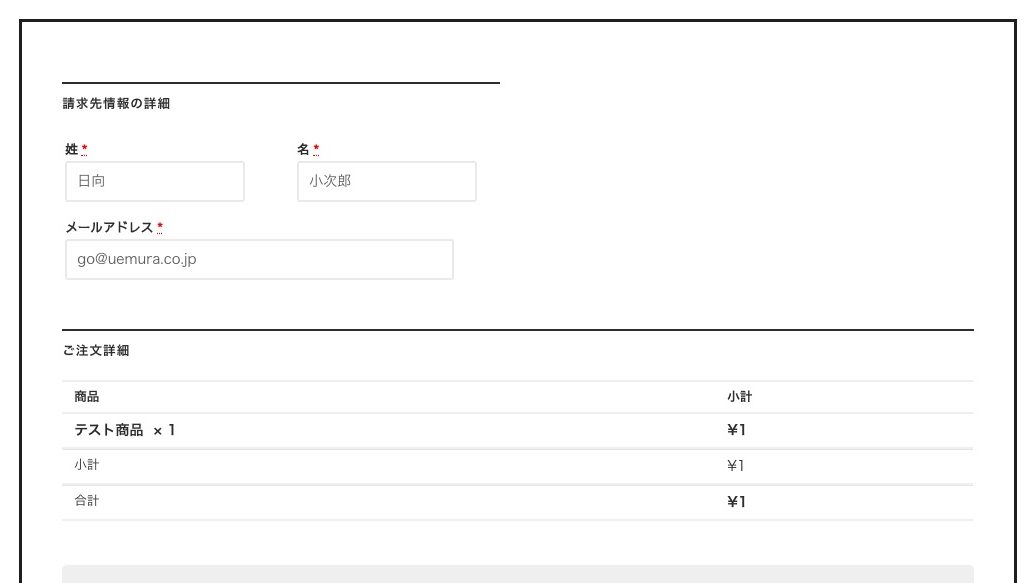
Task: Click the 姓 (last name) input field
Action: (155, 181)
